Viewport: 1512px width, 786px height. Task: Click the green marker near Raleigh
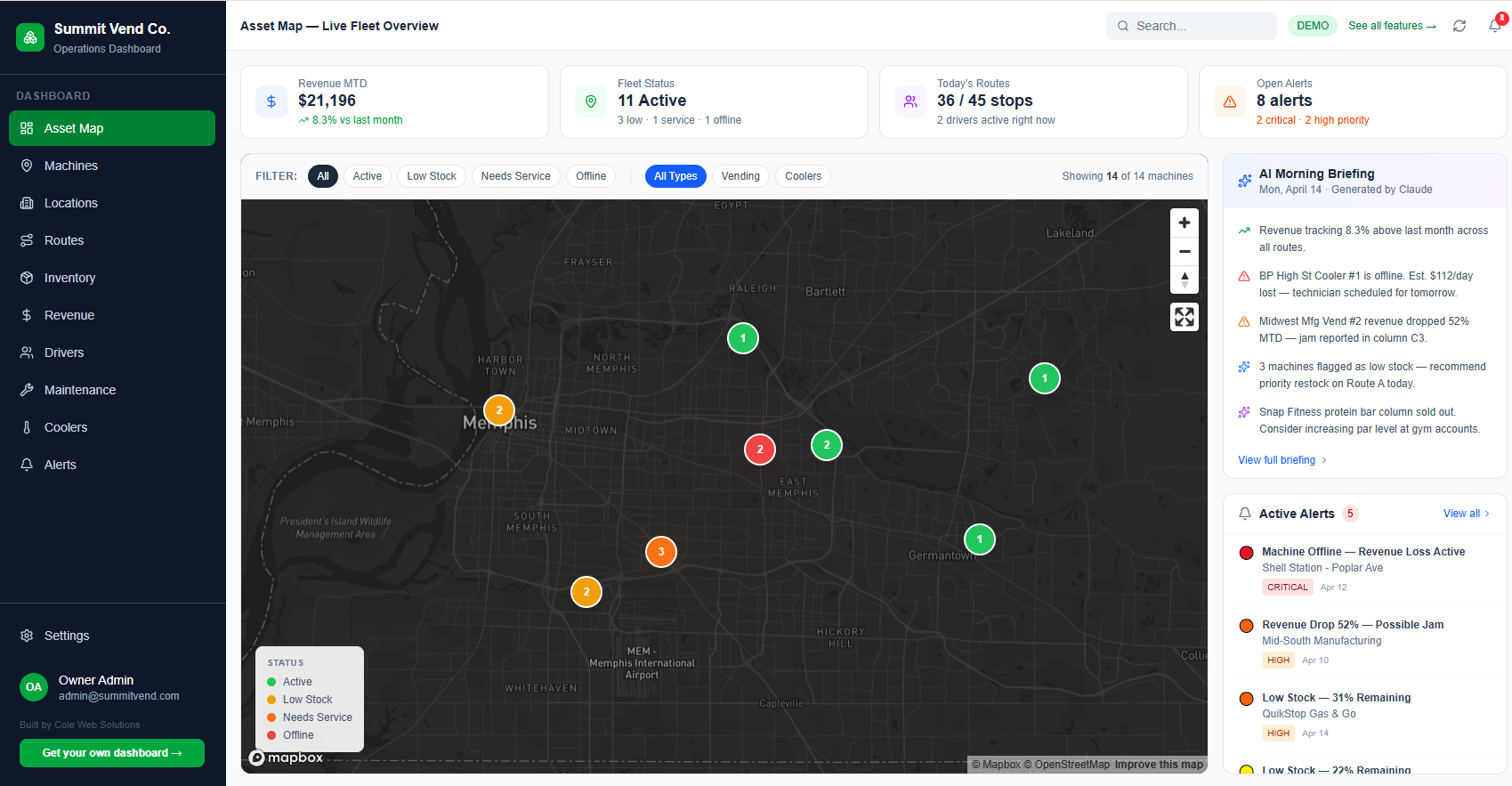pos(743,338)
